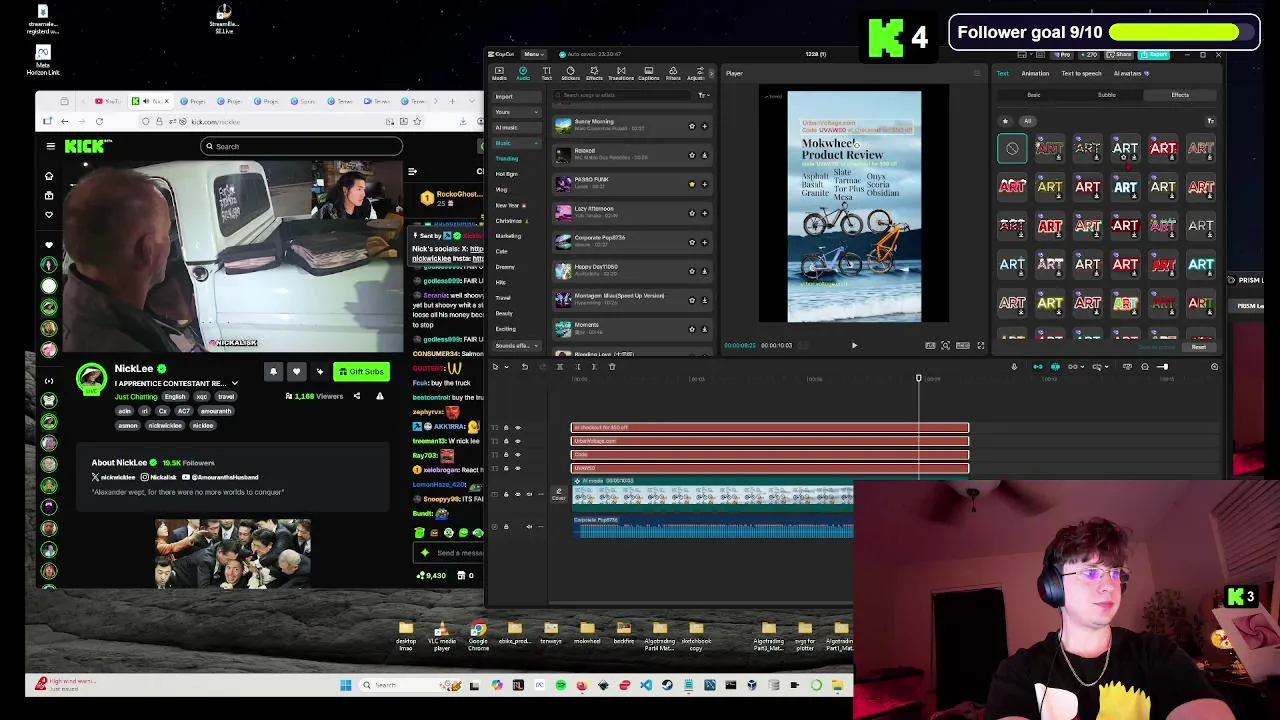
Task: Click the Windows Start icon on taskbar
Action: click(346, 685)
